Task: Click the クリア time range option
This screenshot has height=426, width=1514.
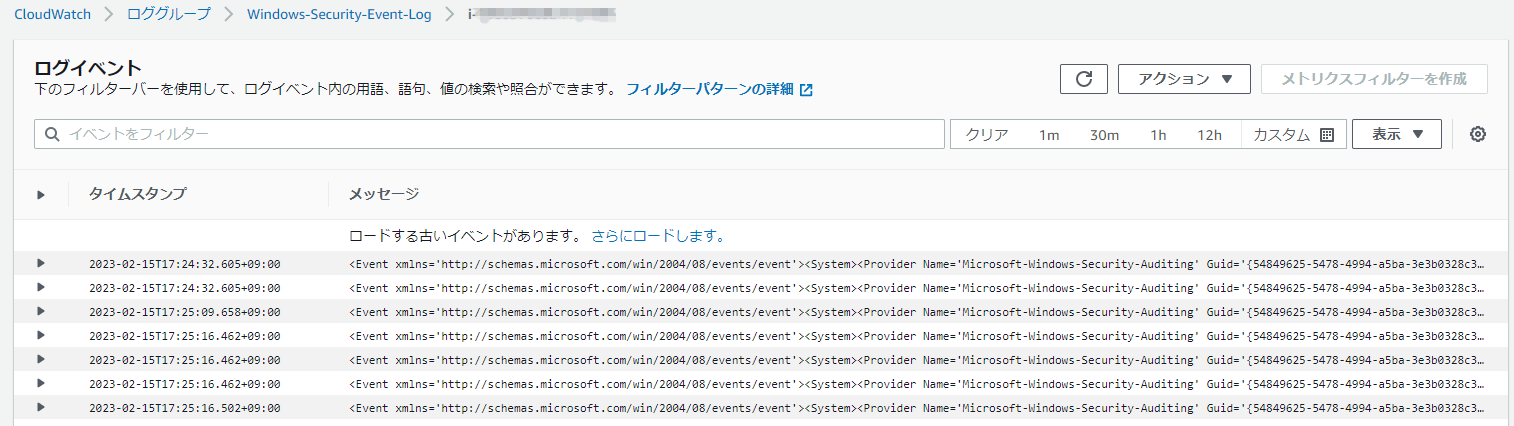Action: (x=987, y=135)
